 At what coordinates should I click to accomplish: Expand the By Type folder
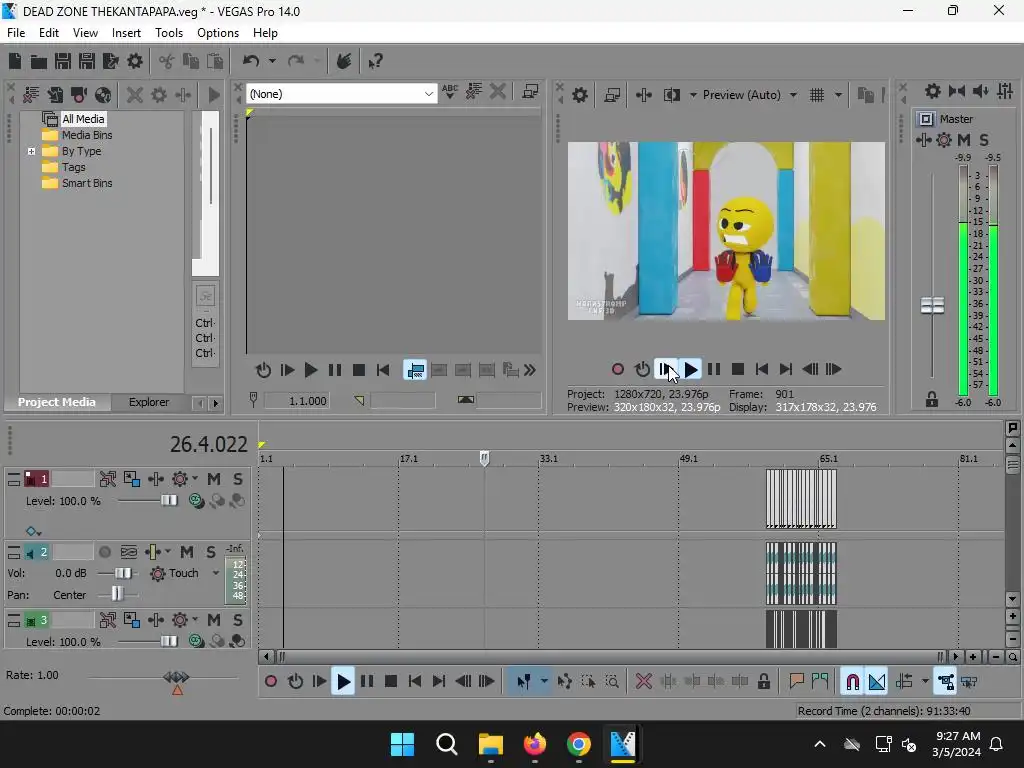(x=31, y=152)
